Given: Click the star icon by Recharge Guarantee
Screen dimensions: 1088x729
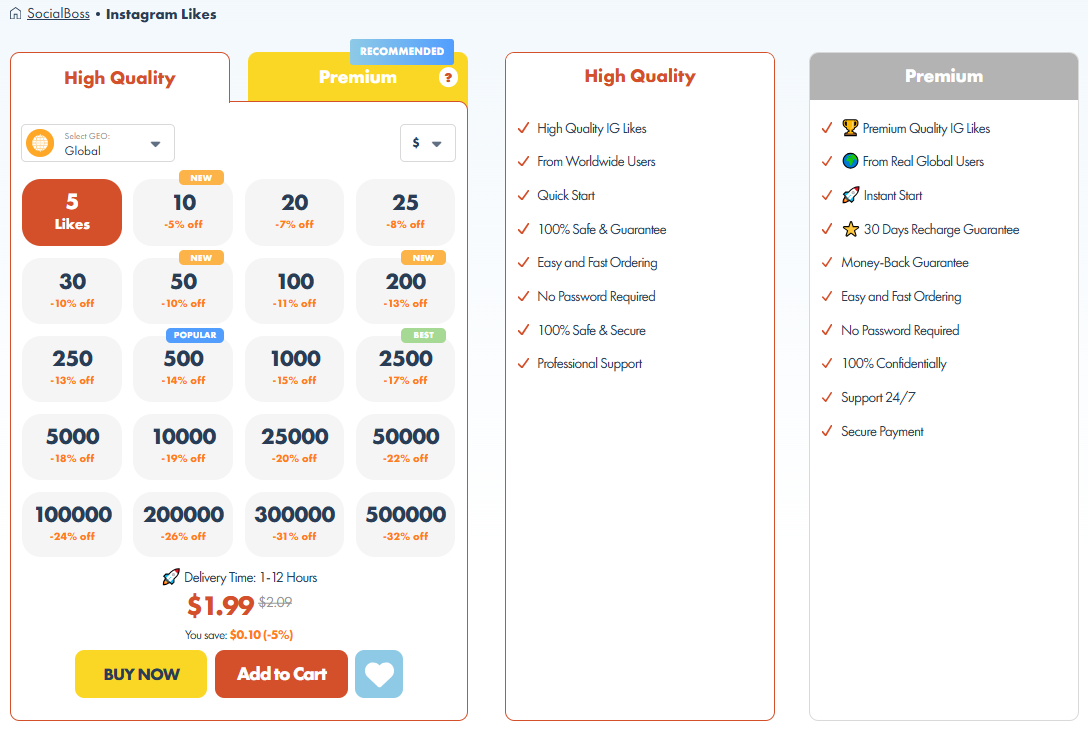Looking at the screenshot, I should (850, 229).
